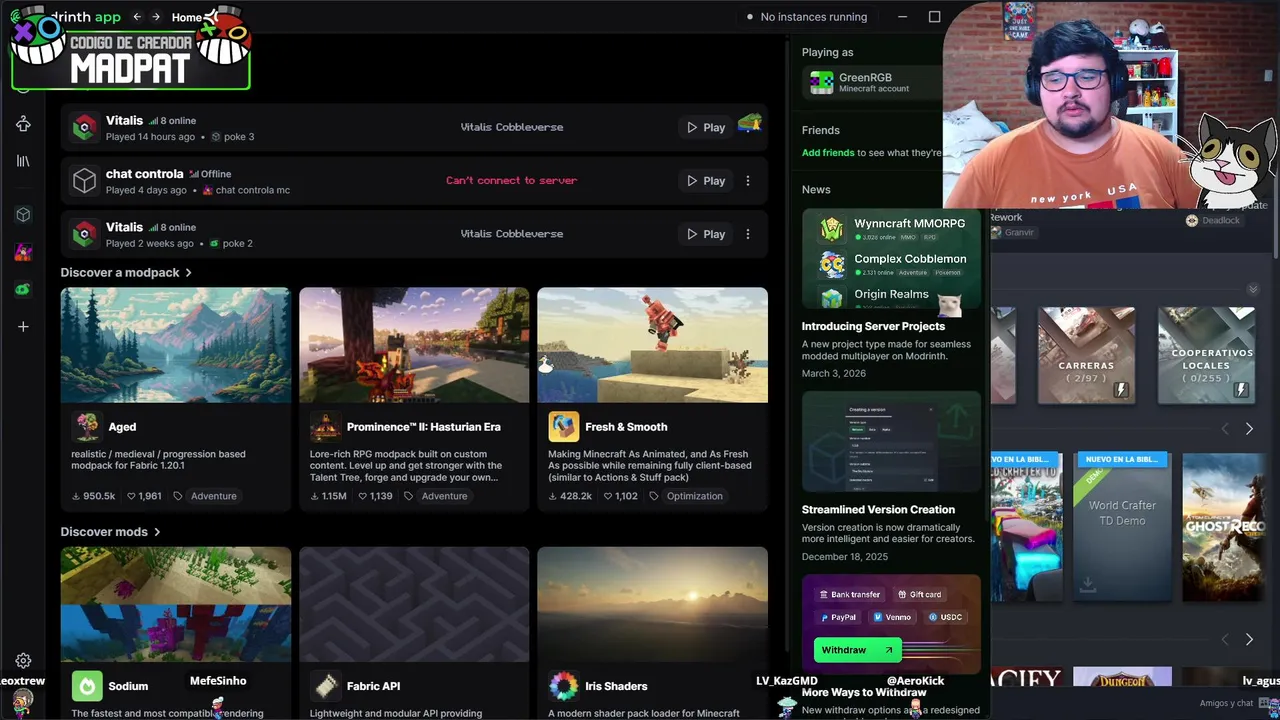
Task: Open Prominence II modpack thumbnail
Action: (414, 345)
